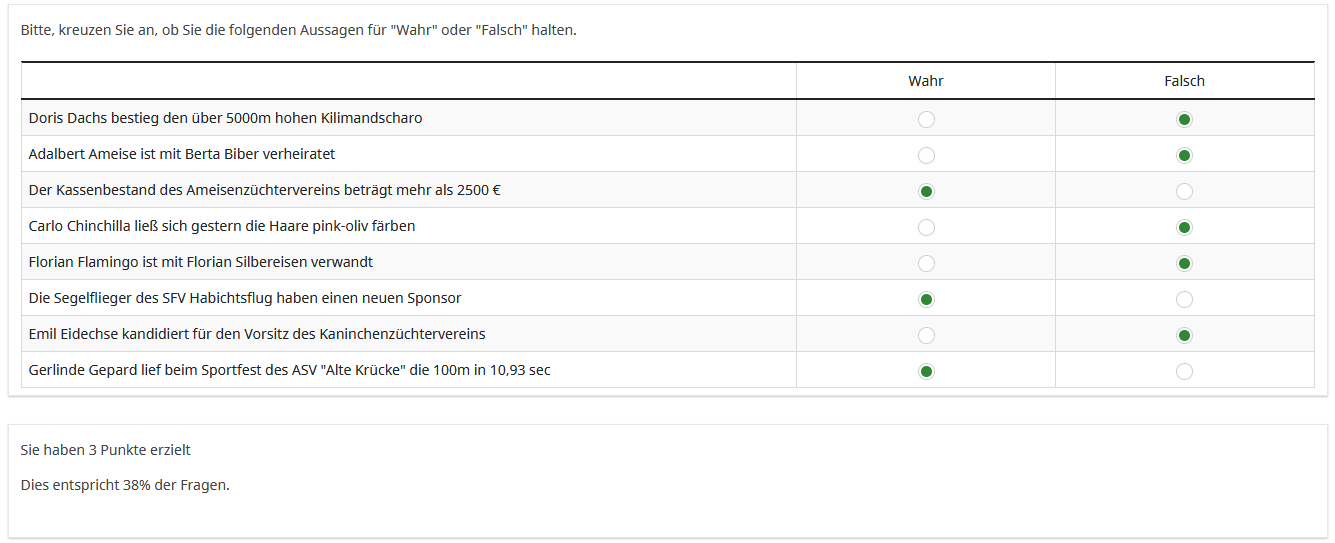Screen dimensions: 1335x543
Task: Click the Wahr column header
Action: (925, 81)
